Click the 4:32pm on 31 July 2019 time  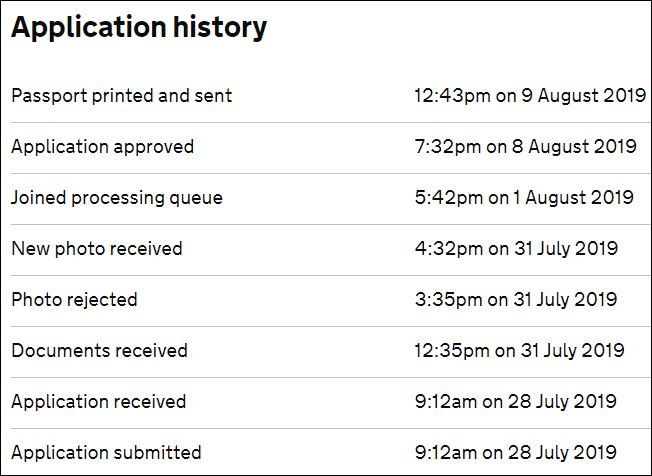[x=516, y=249]
